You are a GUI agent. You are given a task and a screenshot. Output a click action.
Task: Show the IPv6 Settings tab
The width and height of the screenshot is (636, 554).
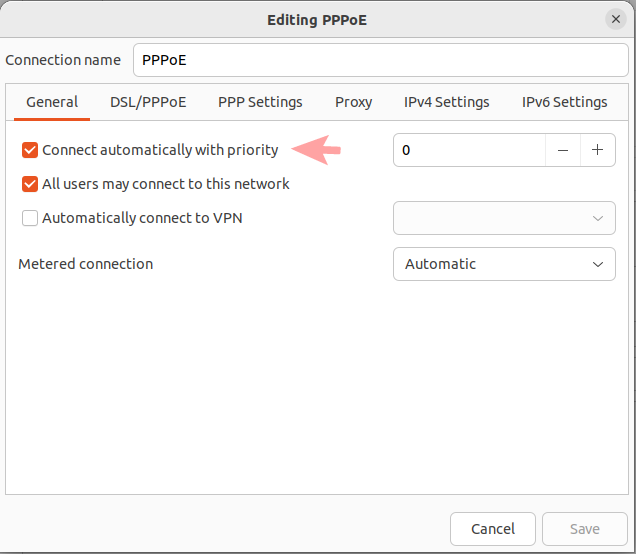[x=564, y=102]
